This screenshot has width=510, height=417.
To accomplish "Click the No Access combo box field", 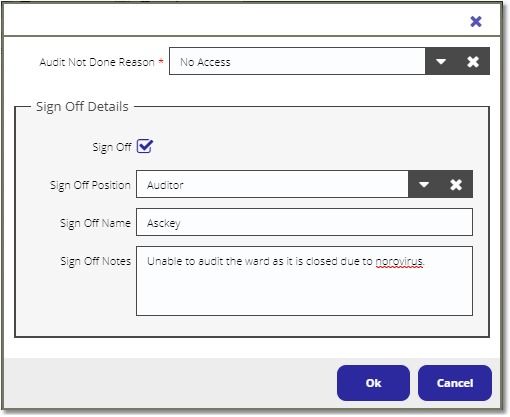I will coord(297,61).
